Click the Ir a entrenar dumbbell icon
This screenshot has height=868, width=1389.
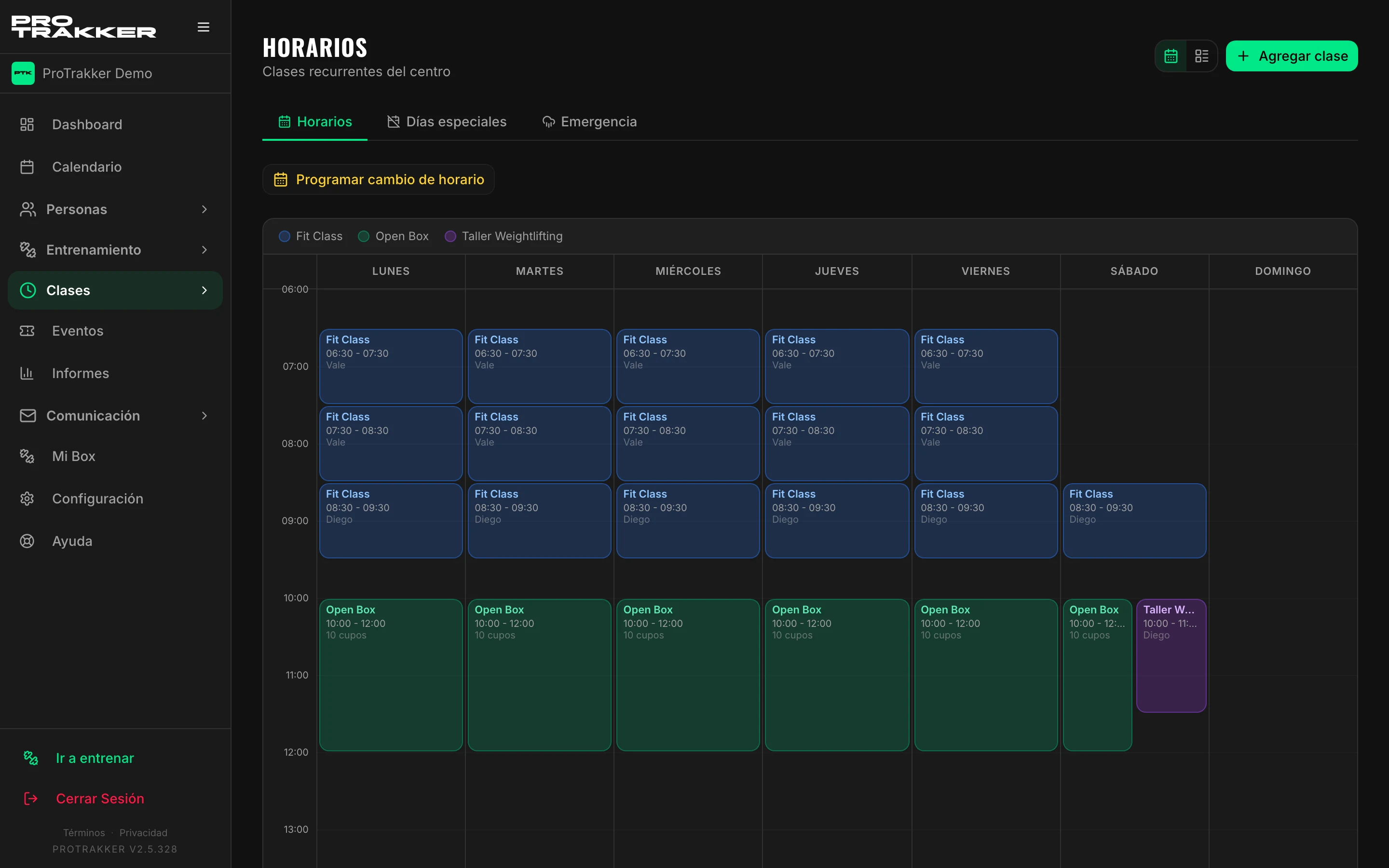31,758
